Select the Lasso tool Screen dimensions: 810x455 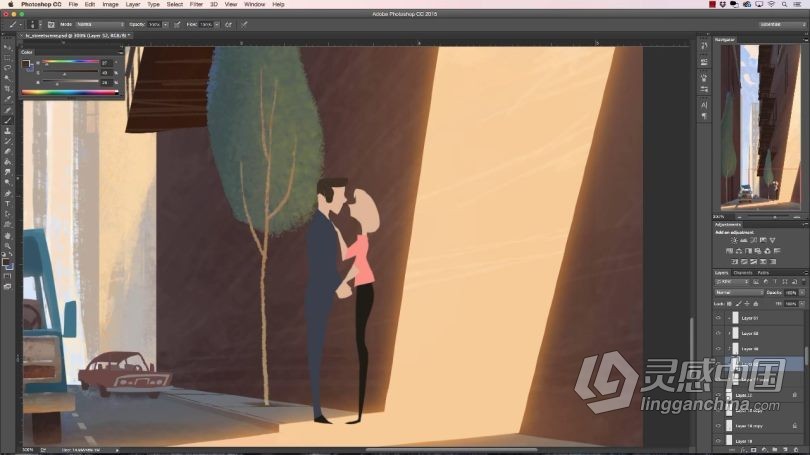(x=7, y=68)
